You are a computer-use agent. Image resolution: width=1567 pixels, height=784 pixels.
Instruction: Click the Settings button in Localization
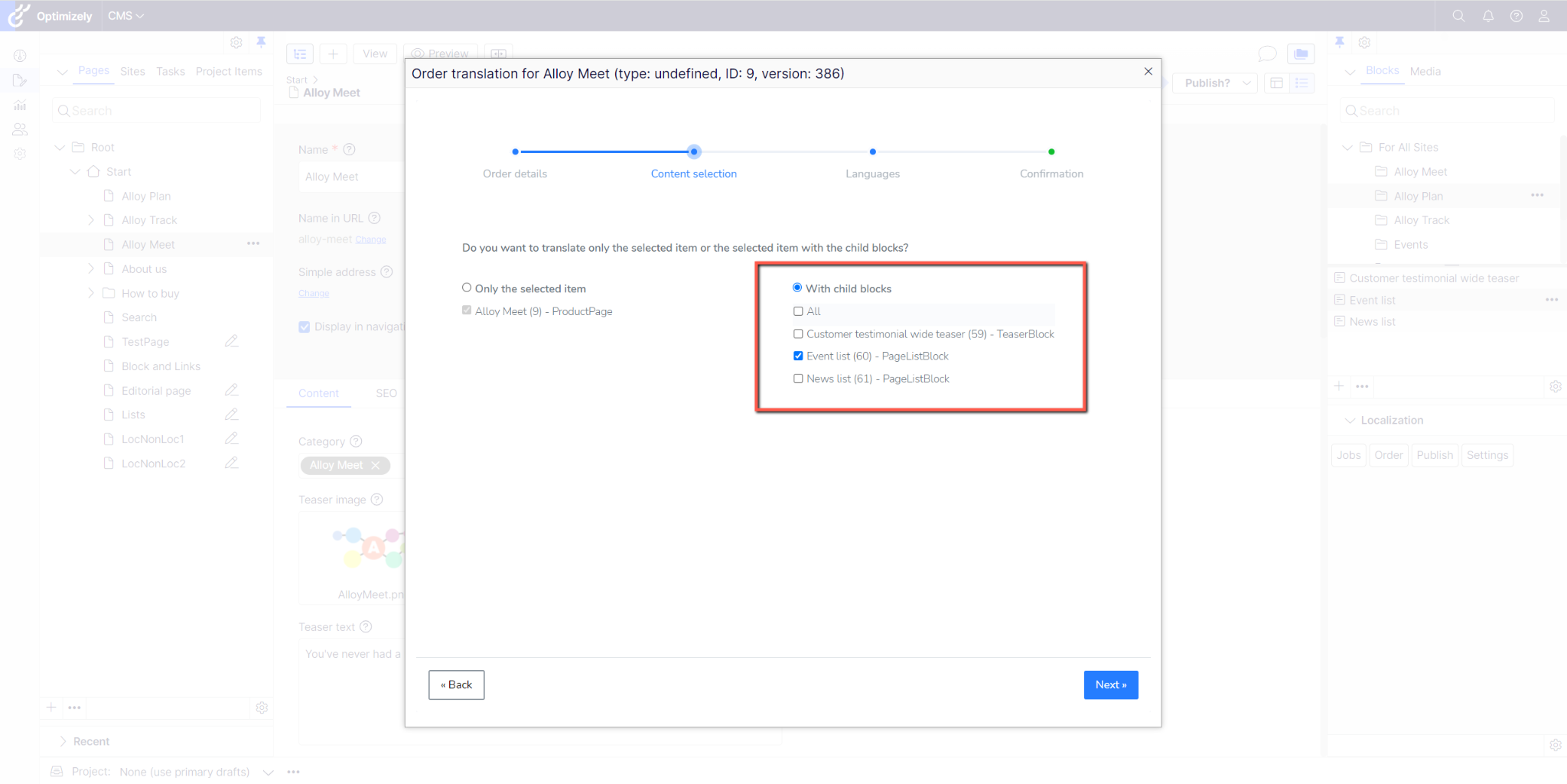(1487, 455)
